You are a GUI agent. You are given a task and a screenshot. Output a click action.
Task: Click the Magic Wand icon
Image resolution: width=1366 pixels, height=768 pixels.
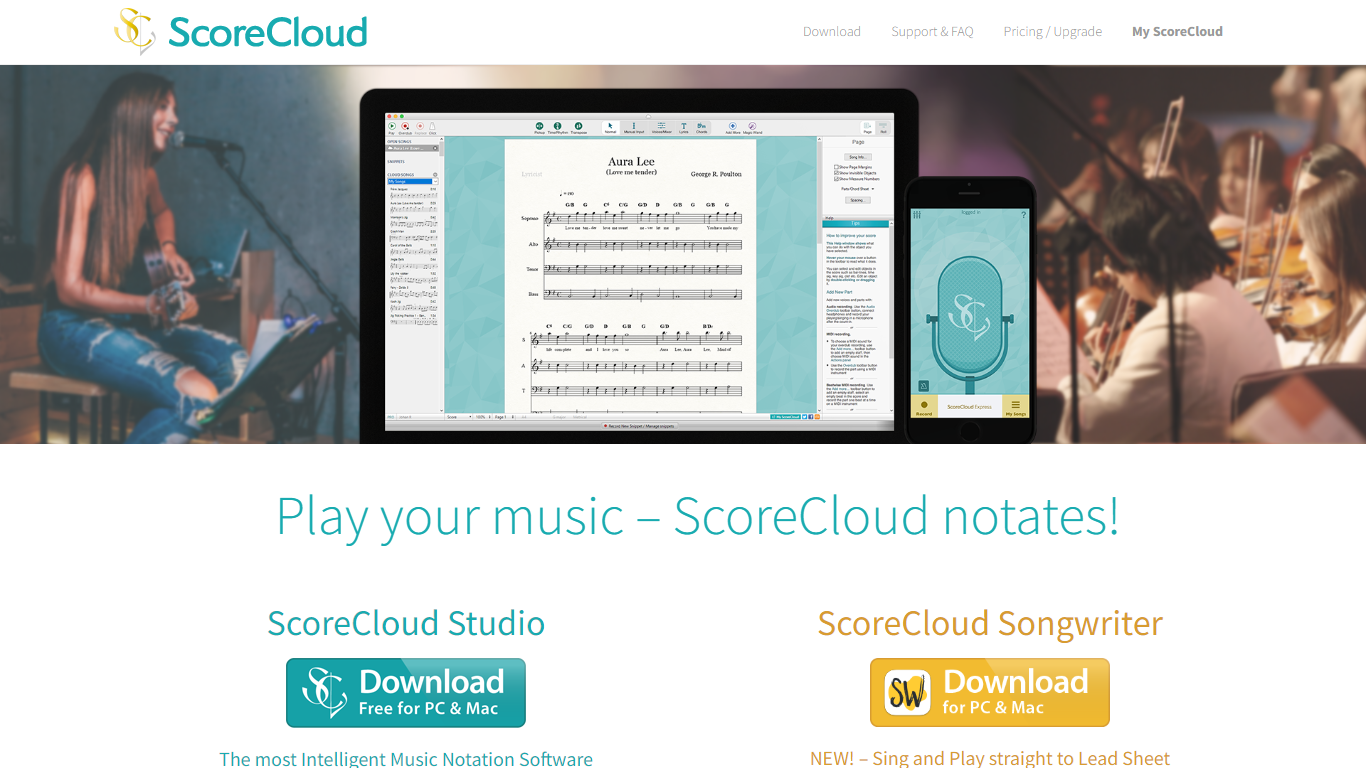(x=752, y=126)
